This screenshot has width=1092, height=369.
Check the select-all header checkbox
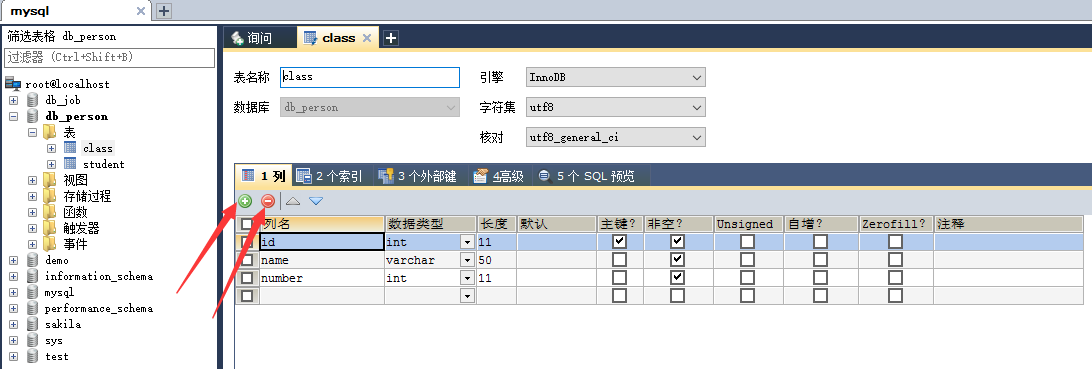tap(247, 223)
